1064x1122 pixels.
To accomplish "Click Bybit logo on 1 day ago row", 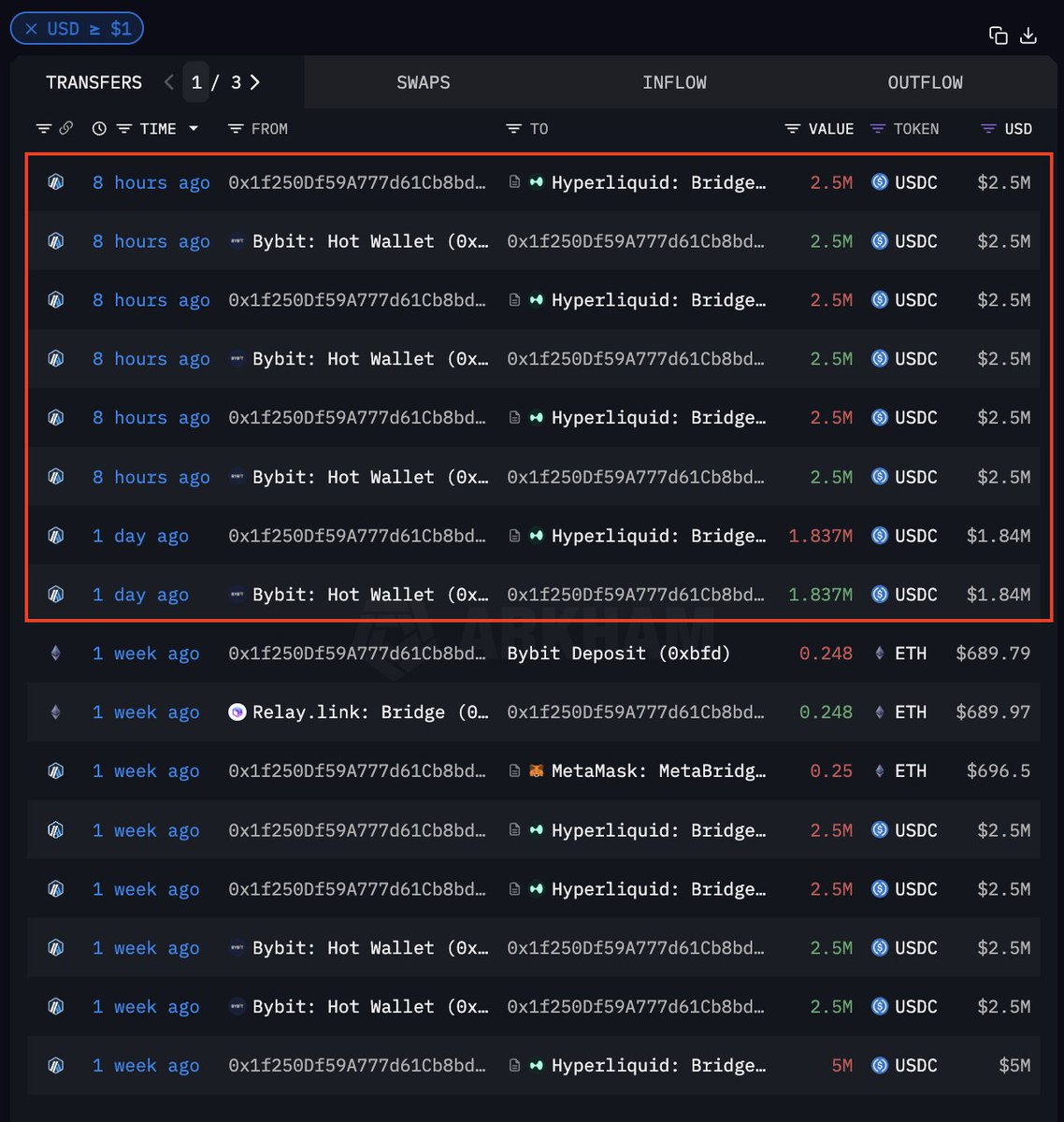I will tap(237, 595).
